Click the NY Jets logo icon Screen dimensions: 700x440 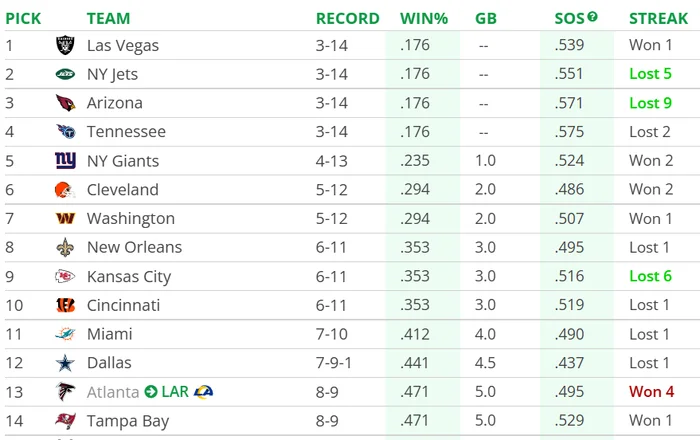tap(65, 74)
